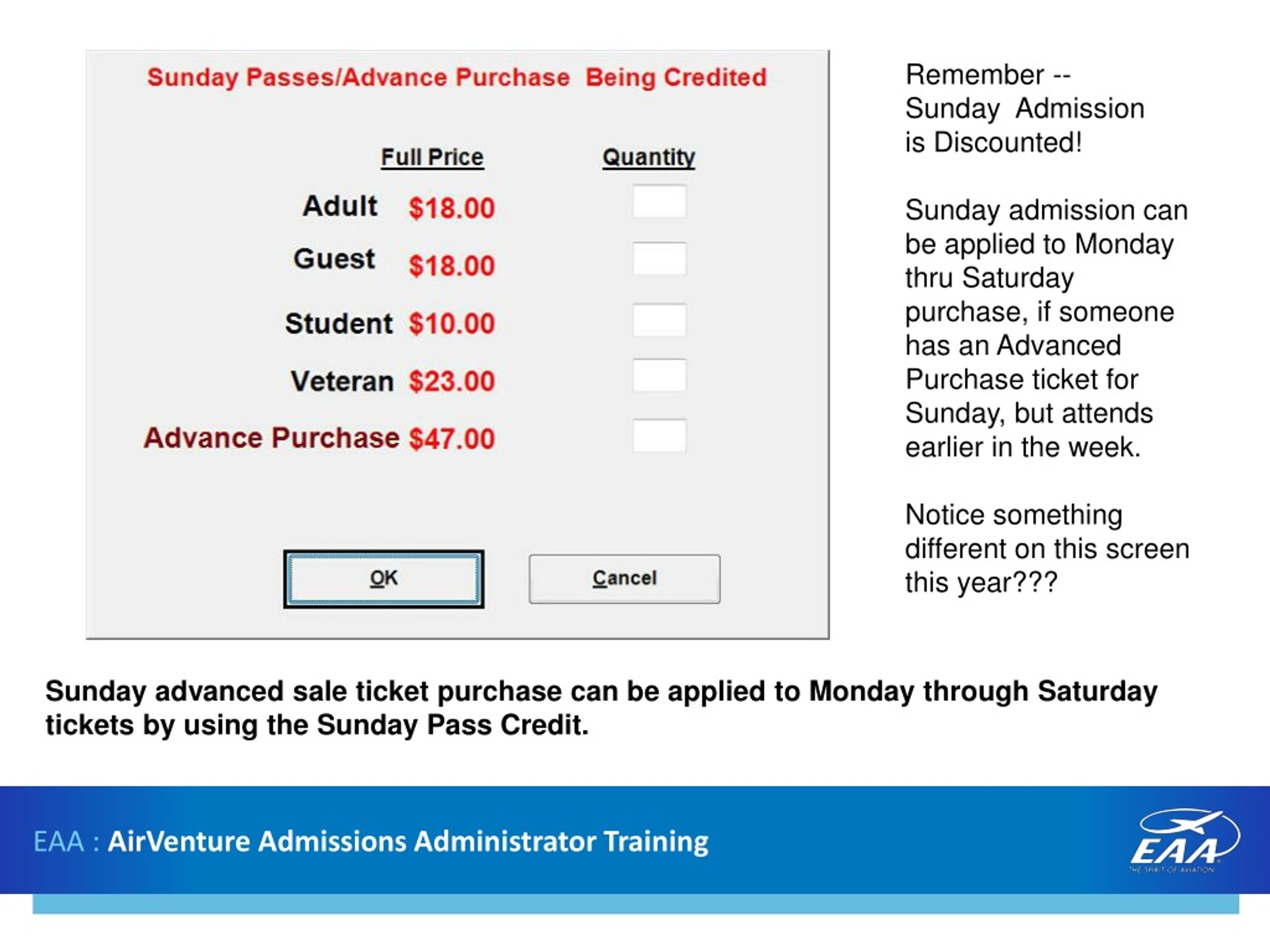This screenshot has width=1270, height=952.
Task: Select the Advance Purchase quantity box
Action: pos(659,435)
